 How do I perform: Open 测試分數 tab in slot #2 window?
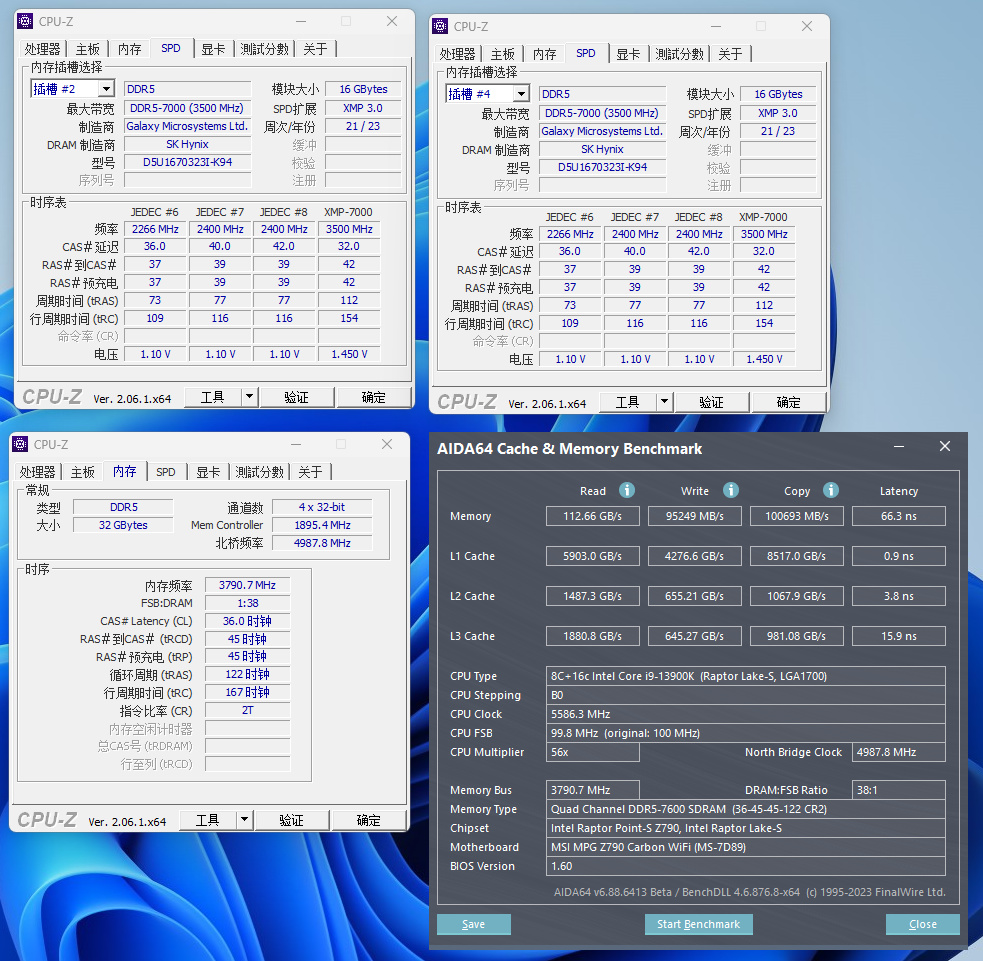tap(265, 49)
